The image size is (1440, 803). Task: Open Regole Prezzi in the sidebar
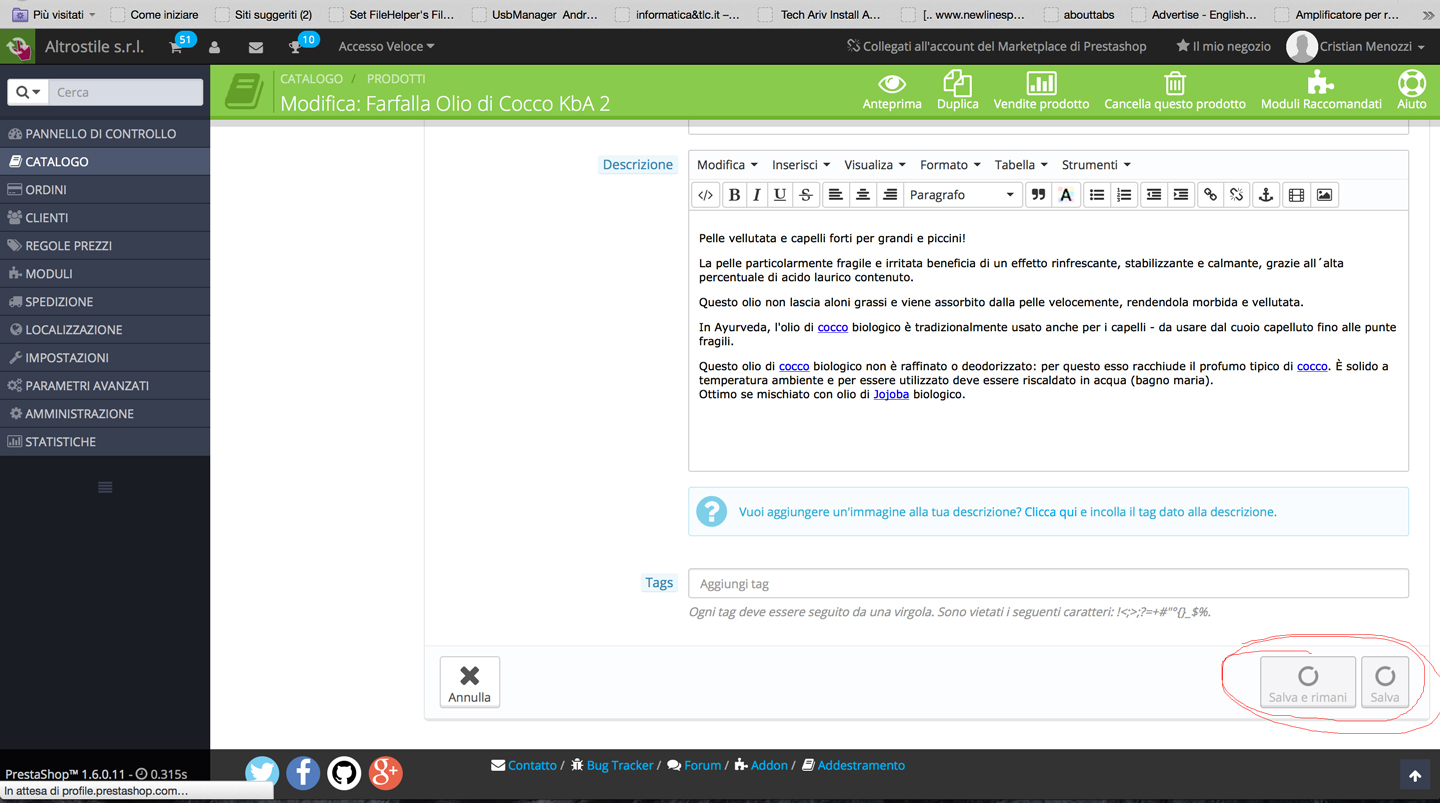coord(105,246)
